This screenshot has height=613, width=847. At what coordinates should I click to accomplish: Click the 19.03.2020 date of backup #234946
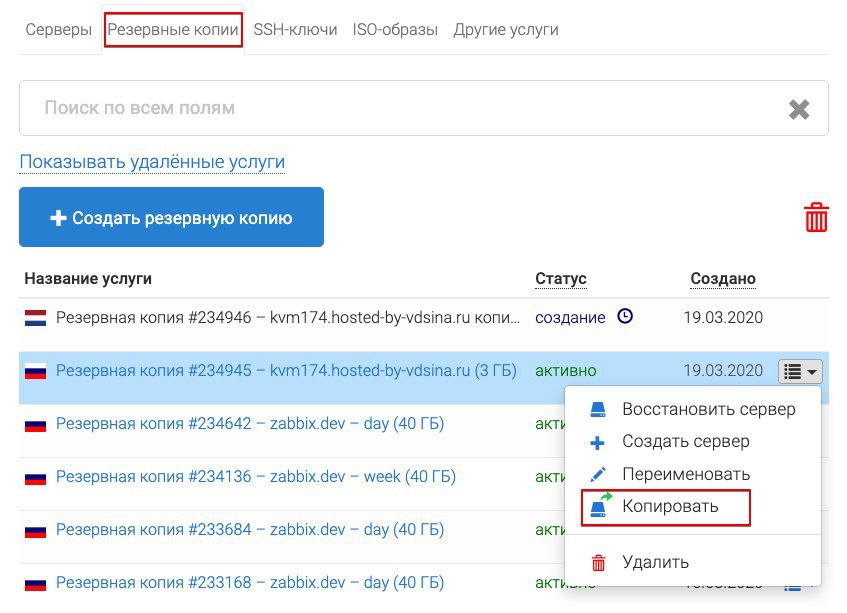click(723, 318)
